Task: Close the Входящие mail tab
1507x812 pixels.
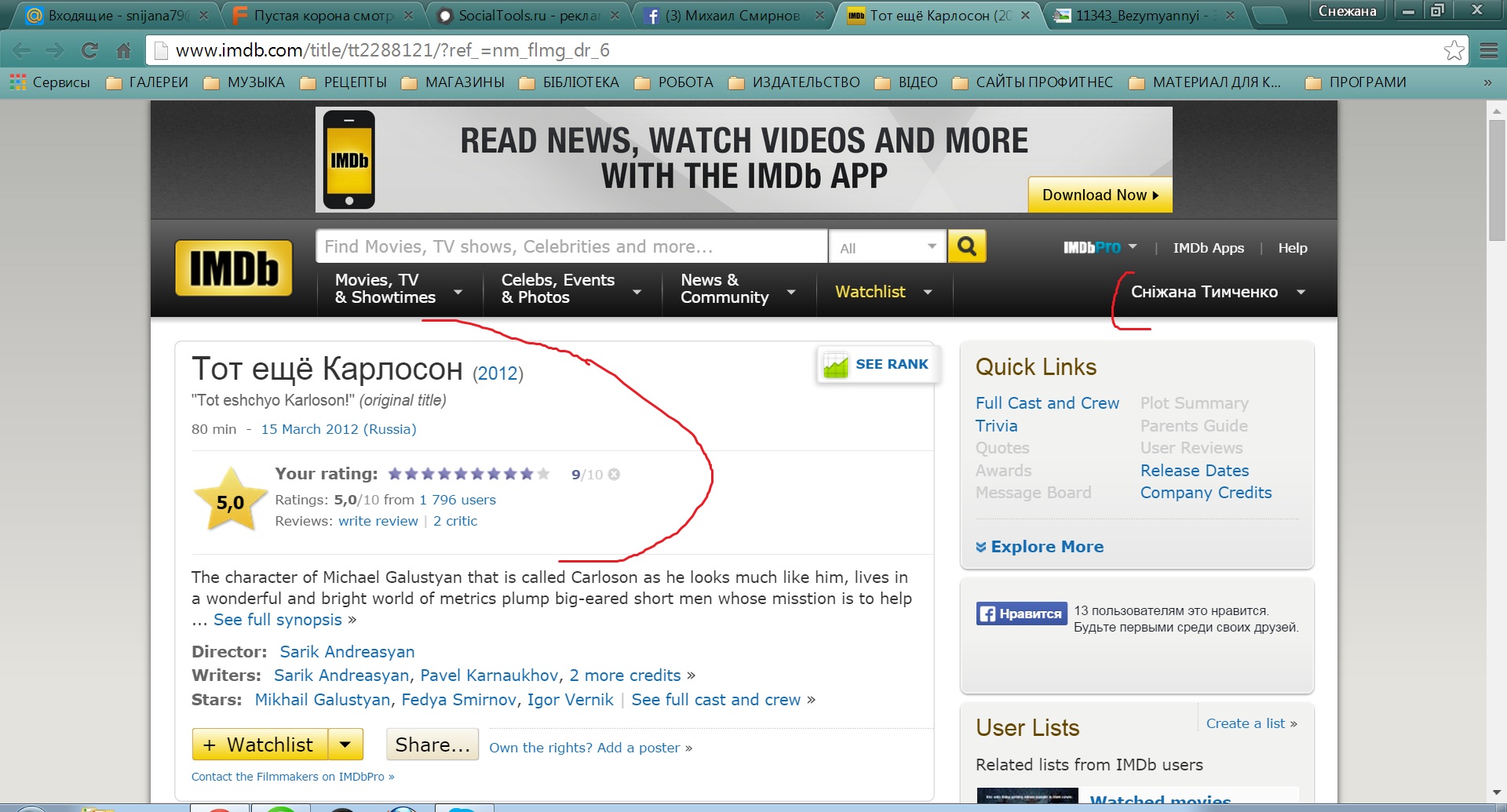Action: [x=203, y=15]
